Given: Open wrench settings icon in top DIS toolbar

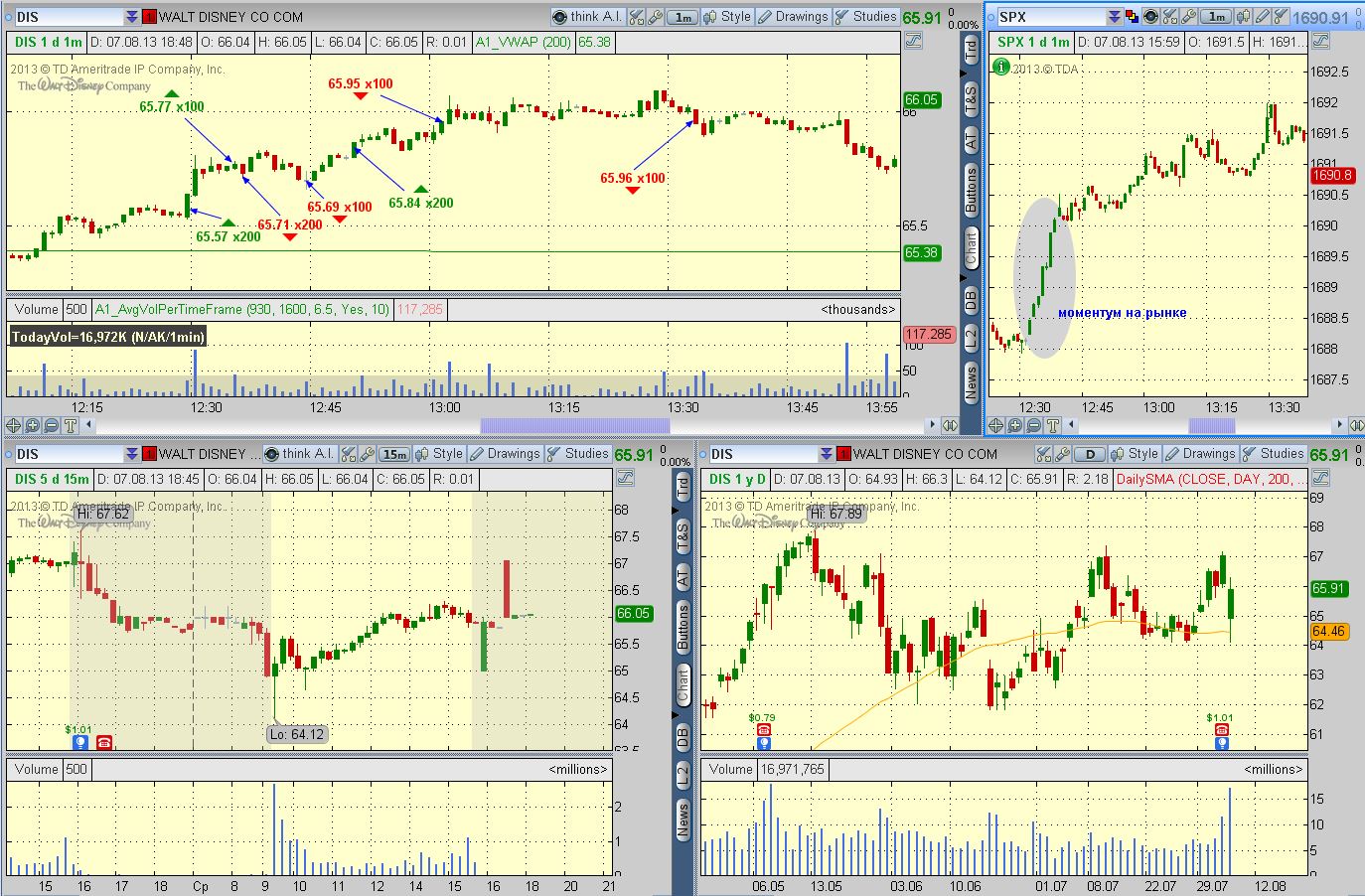Looking at the screenshot, I should pos(657,17).
